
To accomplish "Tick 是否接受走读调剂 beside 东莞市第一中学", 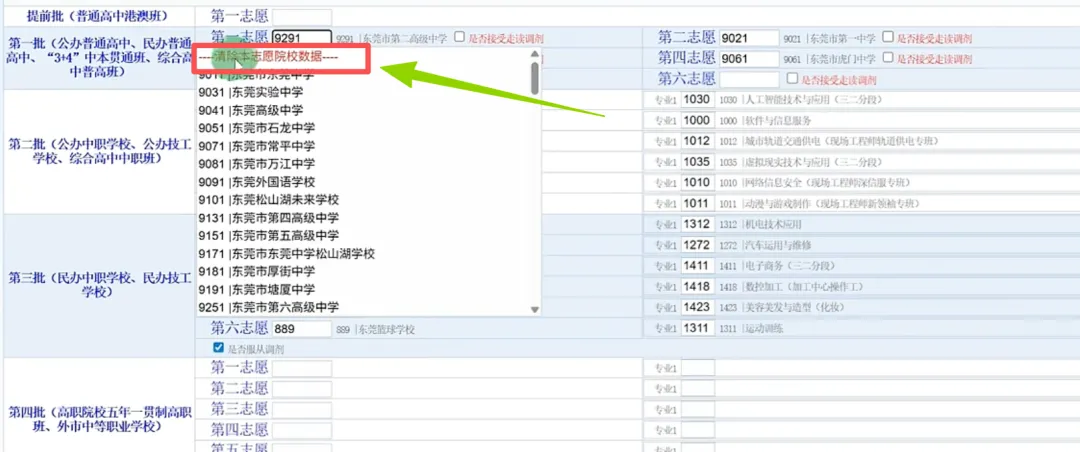I will click(889, 37).
